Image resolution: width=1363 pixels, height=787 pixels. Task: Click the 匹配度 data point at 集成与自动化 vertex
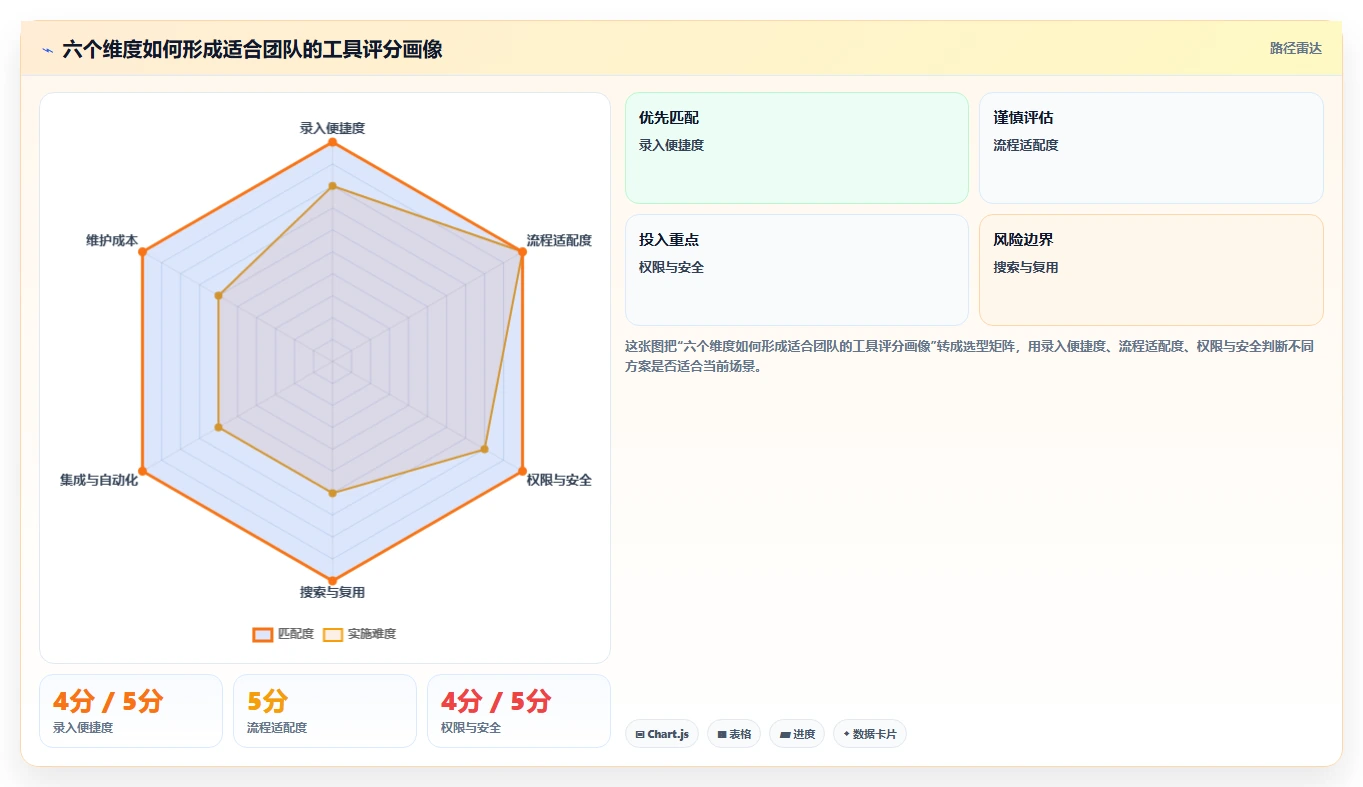point(142,471)
